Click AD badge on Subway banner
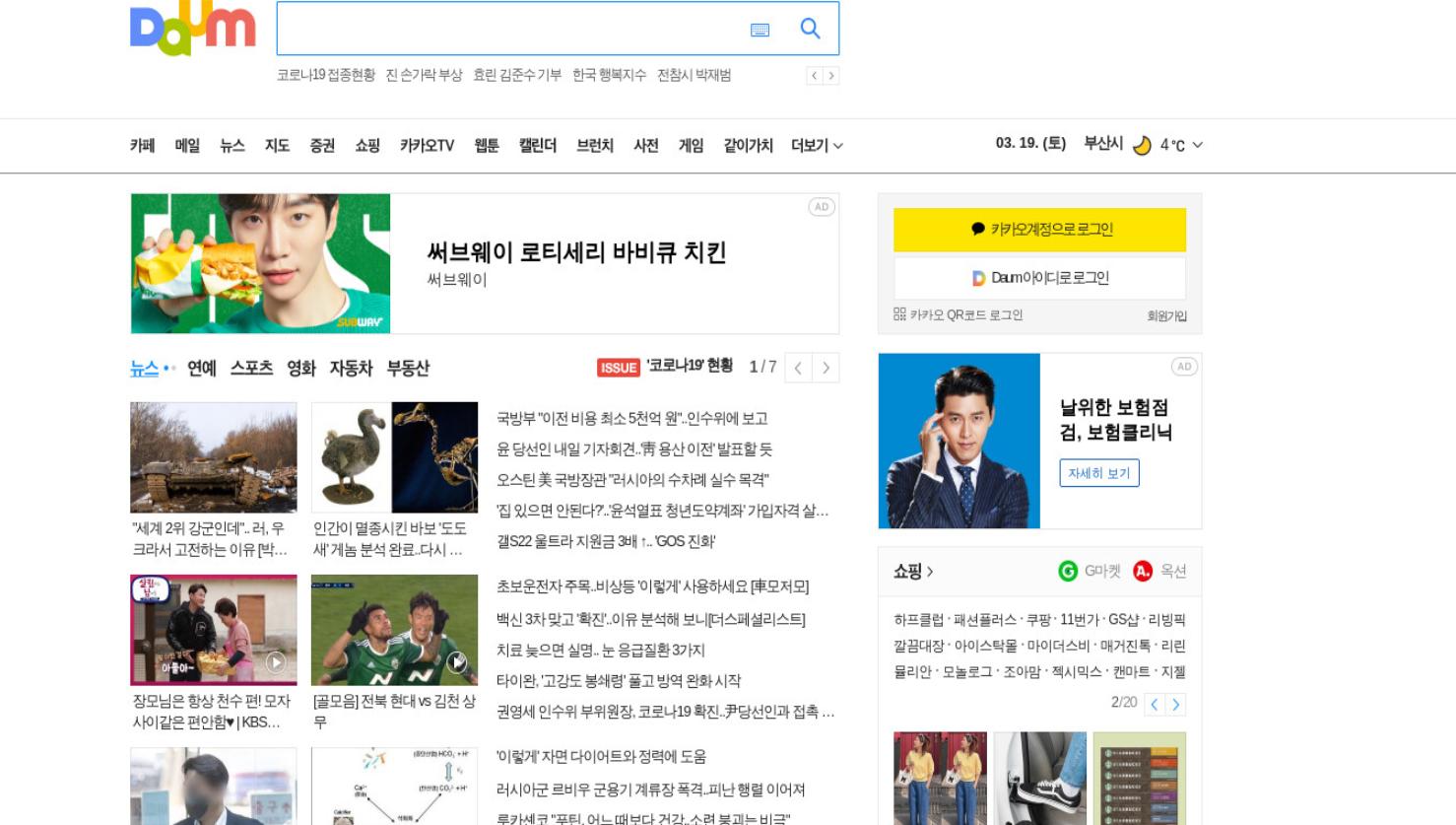 (x=822, y=207)
